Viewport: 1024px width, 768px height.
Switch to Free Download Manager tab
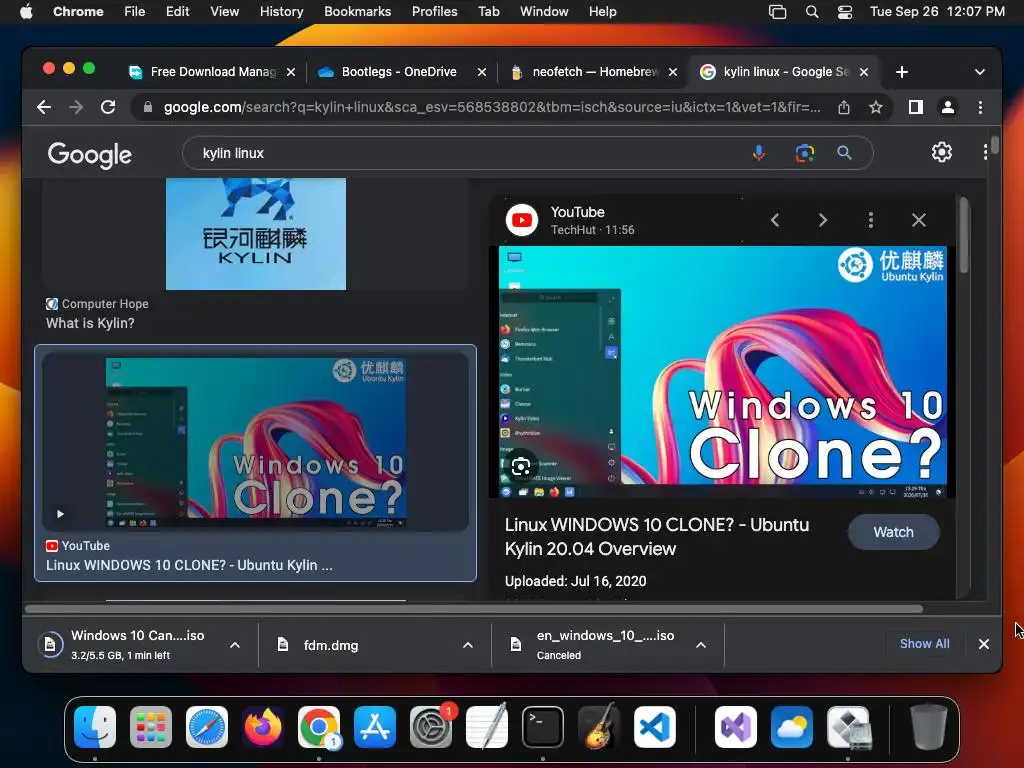[x=213, y=72]
